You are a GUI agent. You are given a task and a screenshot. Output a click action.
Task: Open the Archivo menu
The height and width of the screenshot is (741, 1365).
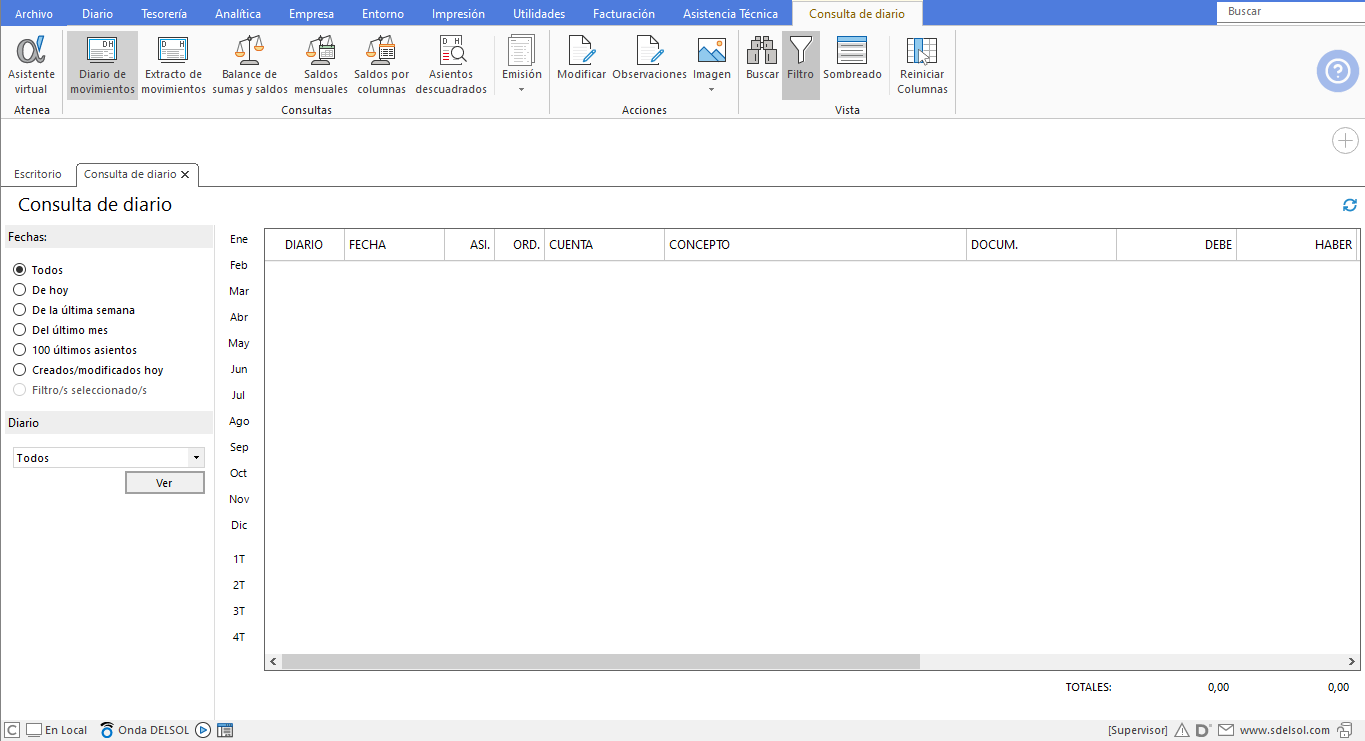tap(34, 14)
